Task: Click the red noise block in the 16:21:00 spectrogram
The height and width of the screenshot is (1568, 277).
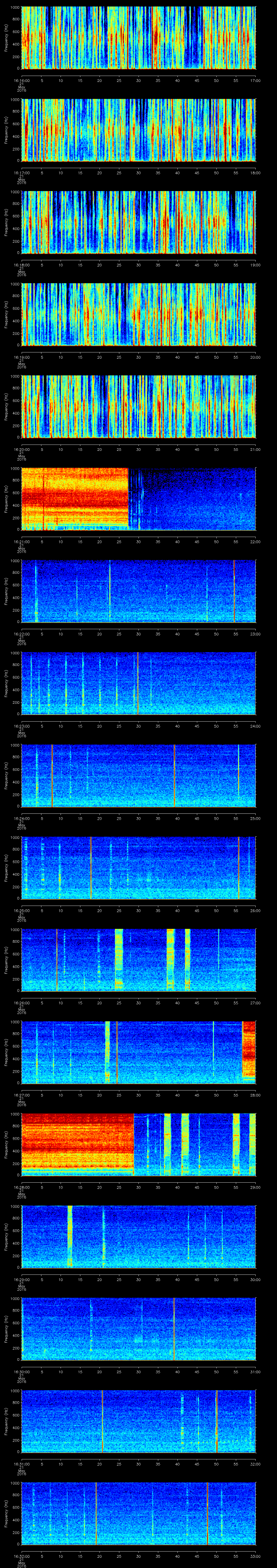Action: [75, 499]
